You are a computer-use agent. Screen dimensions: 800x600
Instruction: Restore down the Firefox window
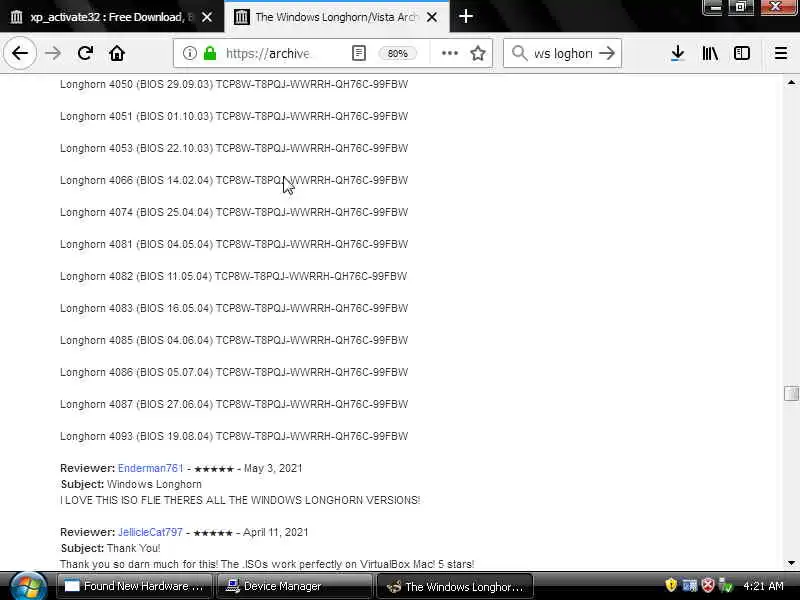[x=741, y=7]
